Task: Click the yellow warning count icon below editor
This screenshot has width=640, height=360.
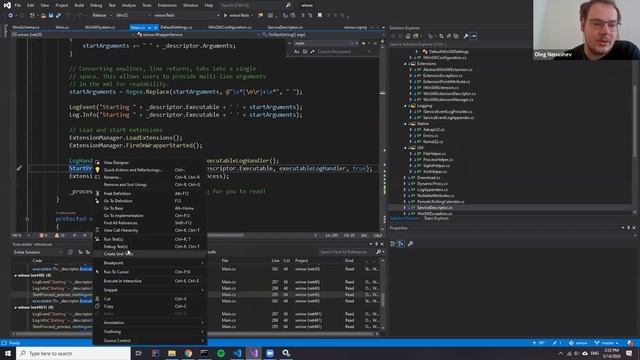Action: pyautogui.click(x=57, y=236)
